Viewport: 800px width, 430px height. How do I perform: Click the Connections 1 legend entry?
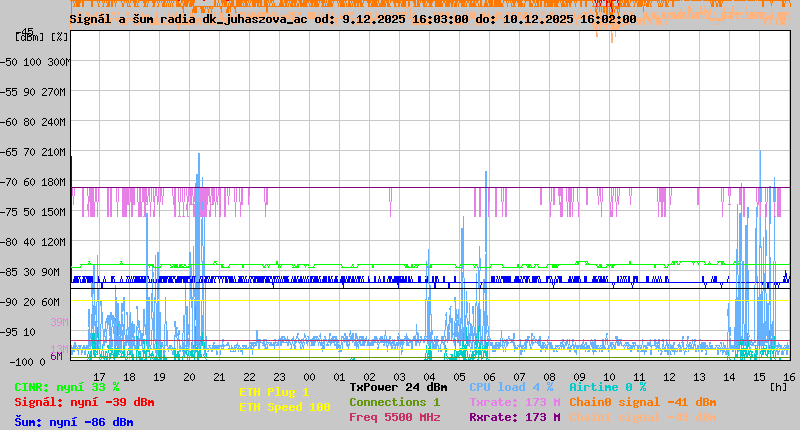point(394,402)
